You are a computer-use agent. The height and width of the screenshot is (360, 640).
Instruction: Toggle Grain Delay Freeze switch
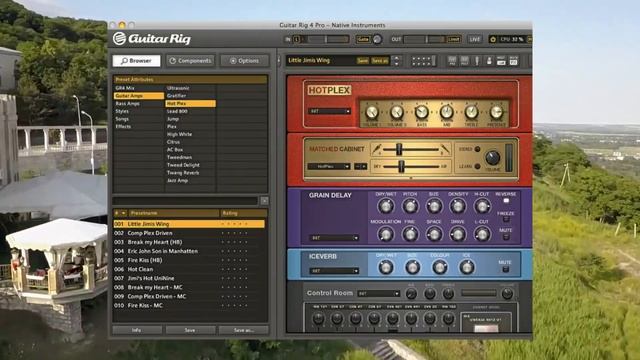(506, 219)
